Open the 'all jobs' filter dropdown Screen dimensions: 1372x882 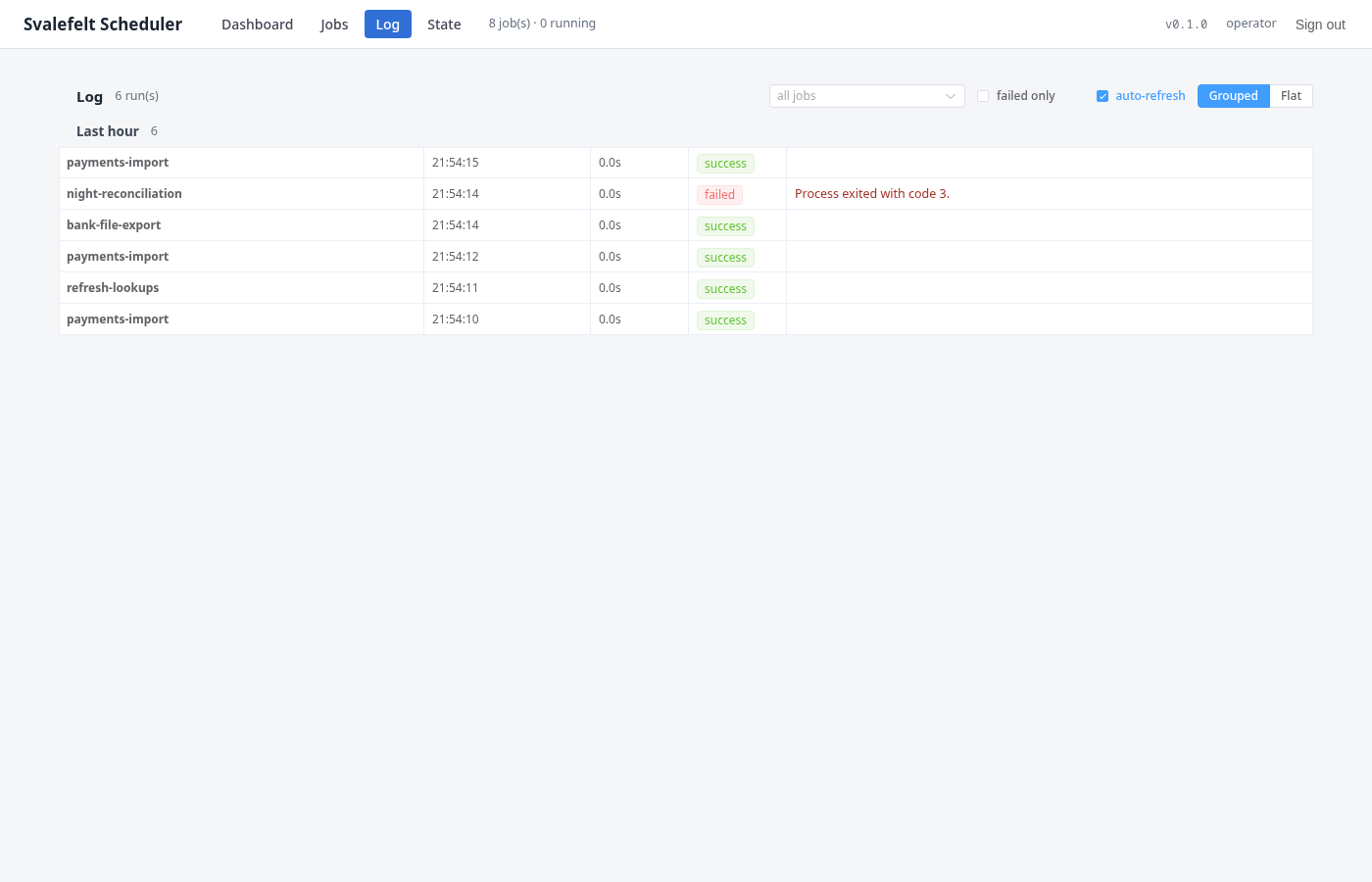[867, 96]
